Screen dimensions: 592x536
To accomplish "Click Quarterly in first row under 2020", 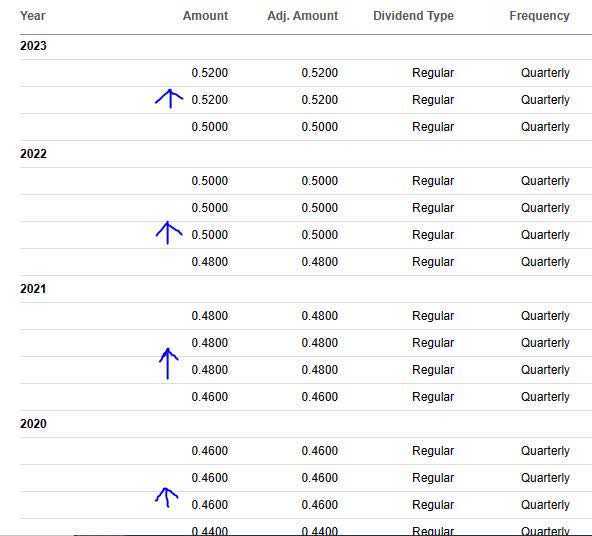I will pos(545,451).
